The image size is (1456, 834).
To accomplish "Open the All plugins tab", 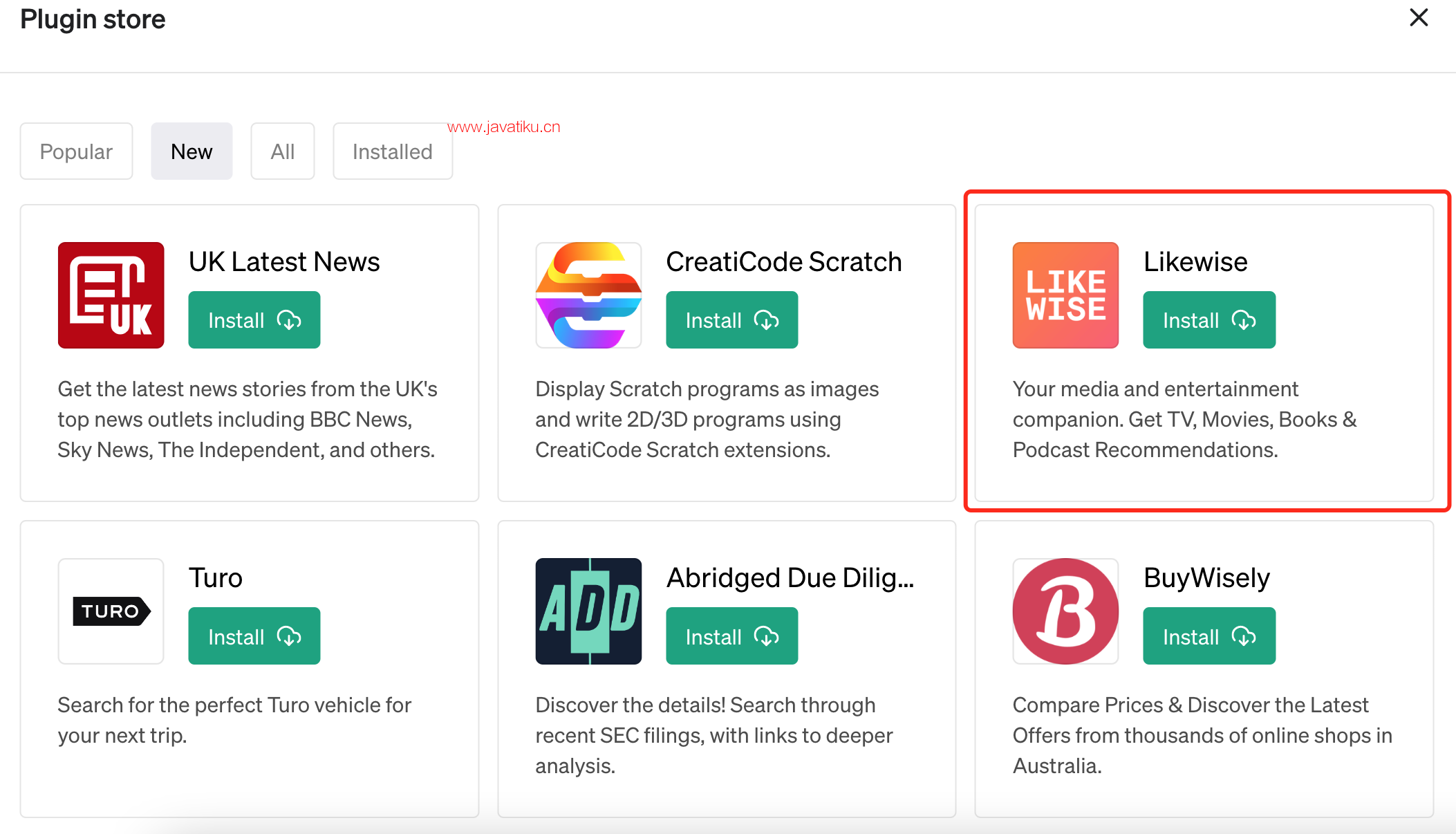I will 283,151.
